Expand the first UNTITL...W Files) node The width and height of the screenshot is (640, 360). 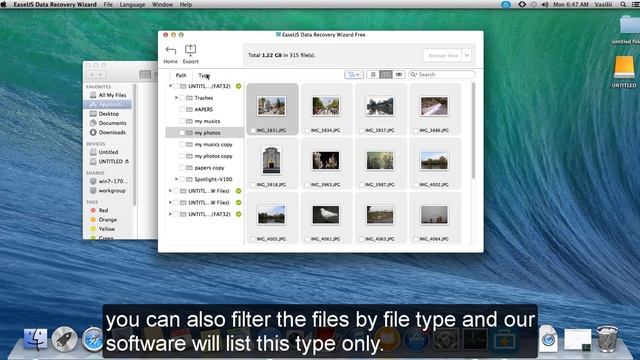pyautogui.click(x=171, y=191)
